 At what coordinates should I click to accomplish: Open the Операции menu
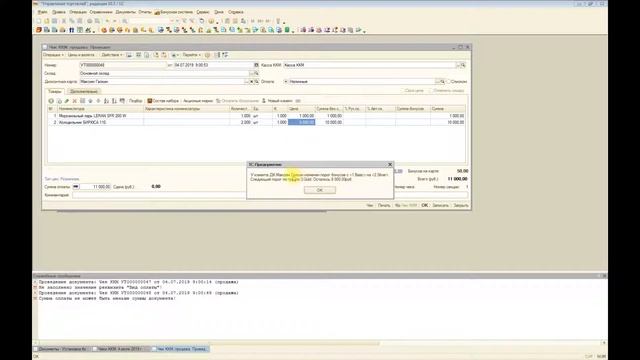point(78,12)
